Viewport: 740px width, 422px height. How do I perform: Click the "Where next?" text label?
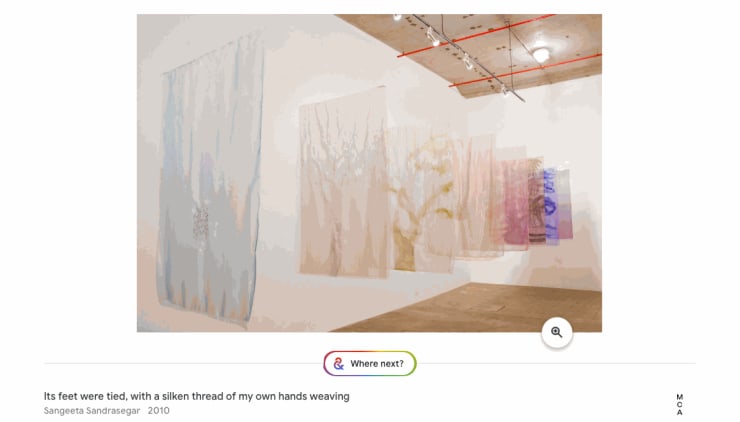click(377, 363)
